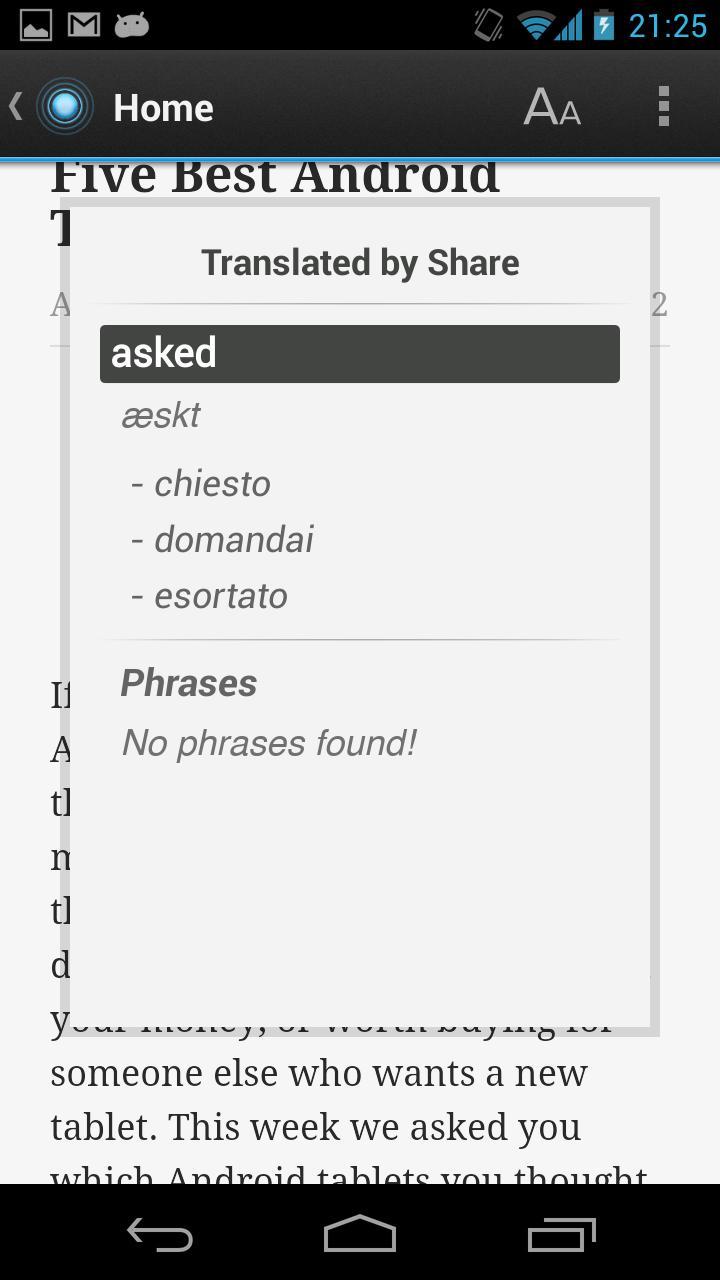Select the translation 'chiesto'
The image size is (720, 1280).
(x=212, y=484)
